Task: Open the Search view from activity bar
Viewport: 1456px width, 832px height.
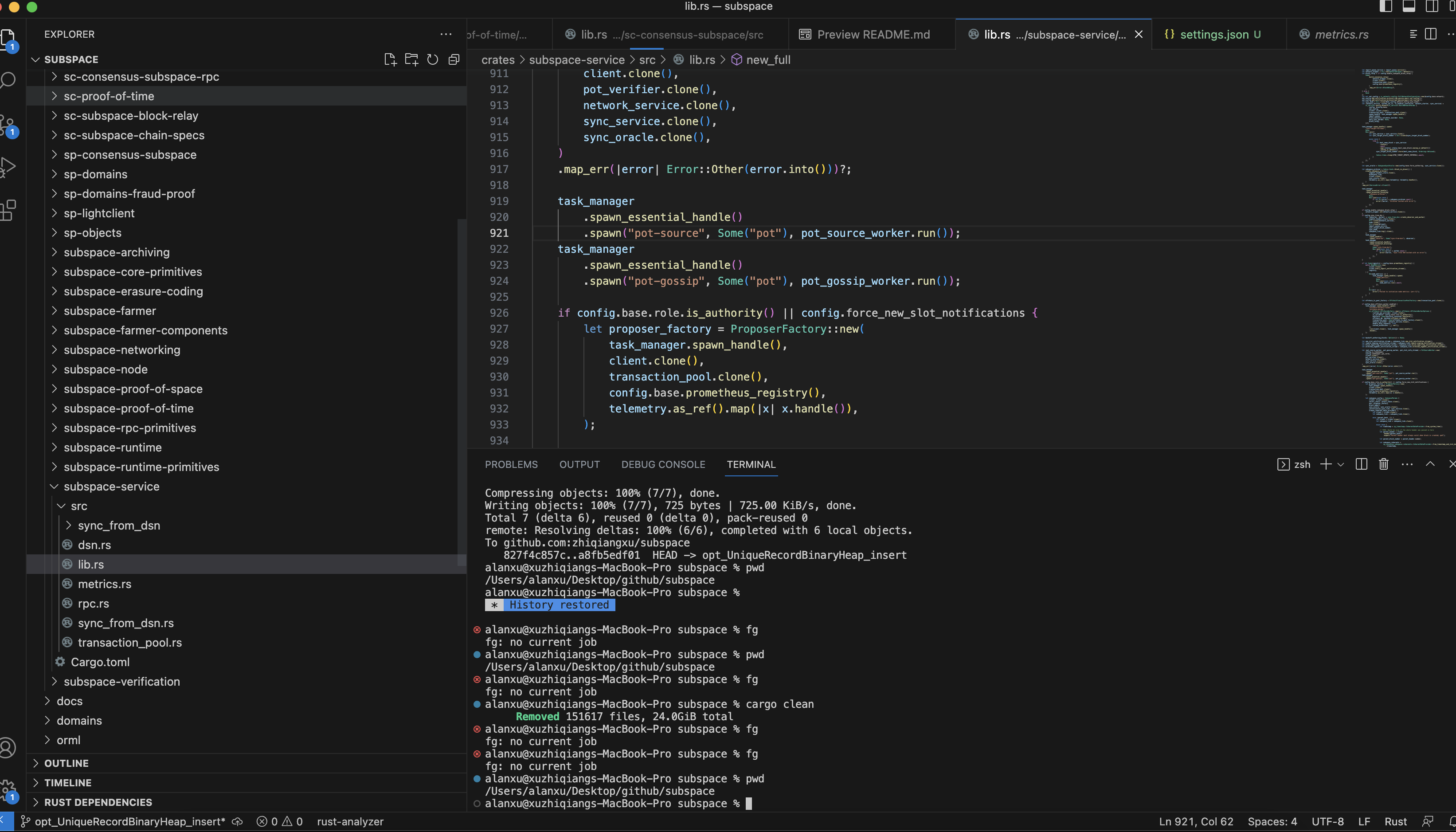Action: [x=8, y=80]
